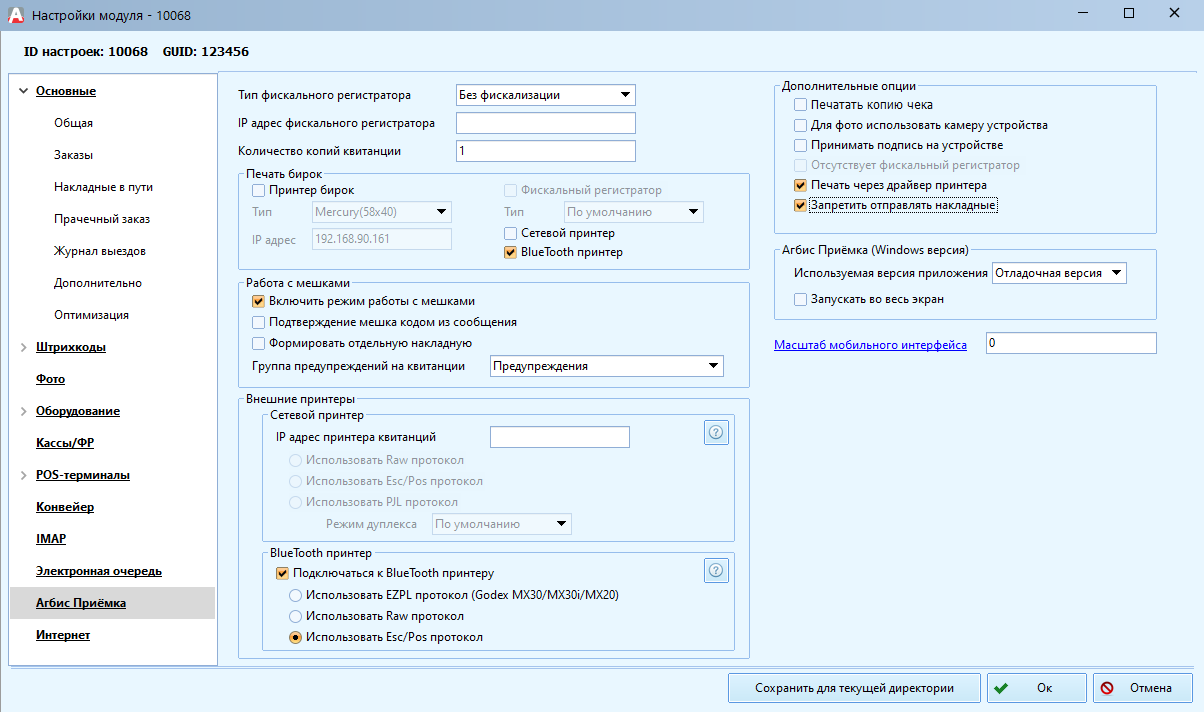Expand the Штрихкоды tree section
This screenshot has width=1204, height=712.
(23, 348)
